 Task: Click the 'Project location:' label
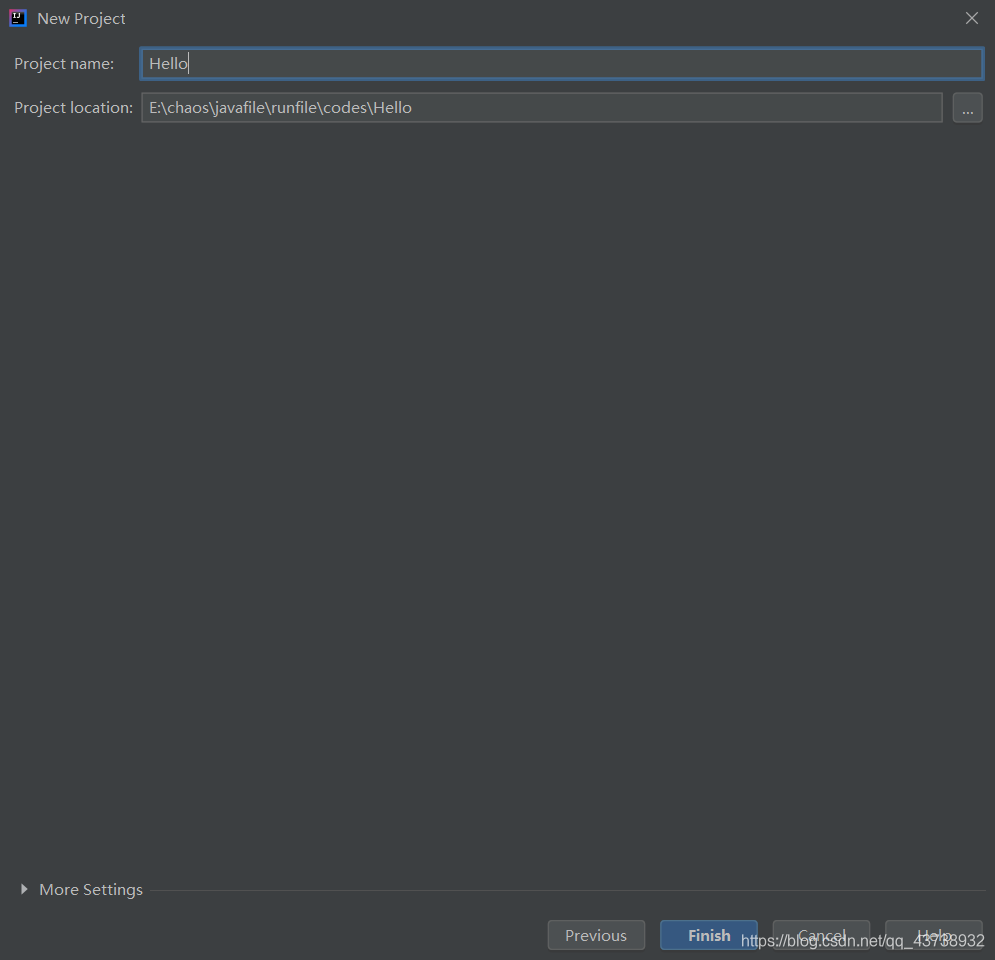click(x=74, y=107)
